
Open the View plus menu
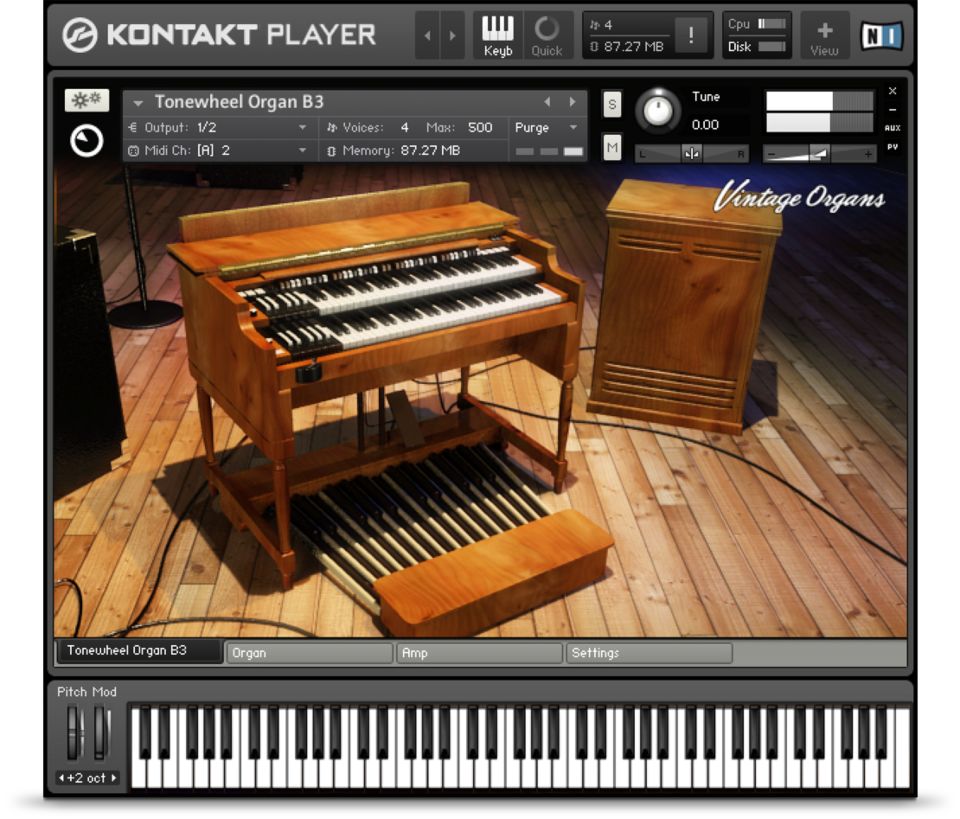click(x=824, y=35)
